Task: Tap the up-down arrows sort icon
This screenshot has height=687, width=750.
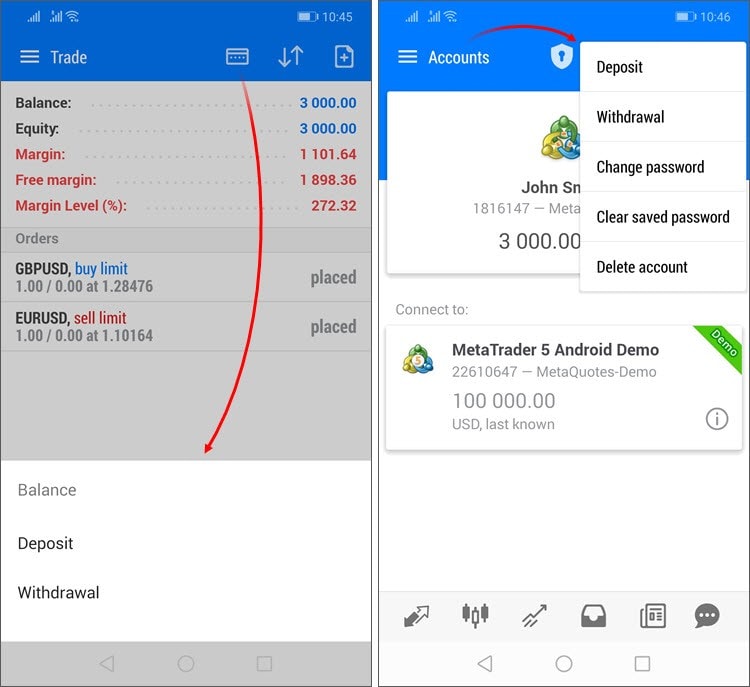Action: tap(290, 57)
